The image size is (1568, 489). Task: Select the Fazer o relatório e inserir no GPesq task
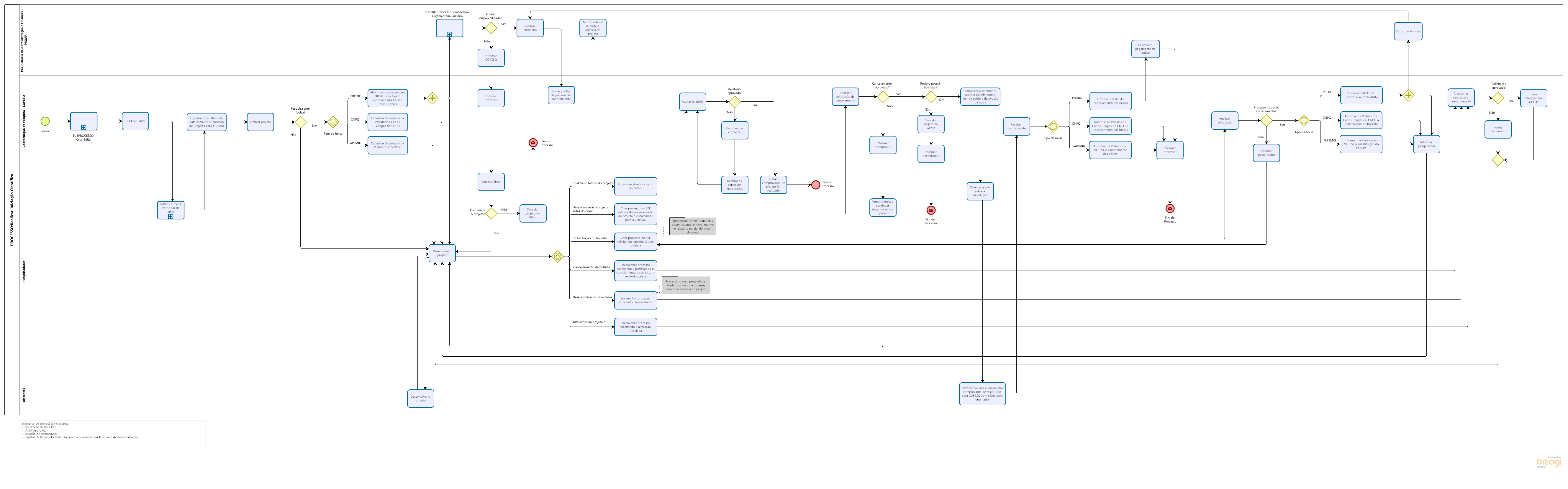coord(635,186)
